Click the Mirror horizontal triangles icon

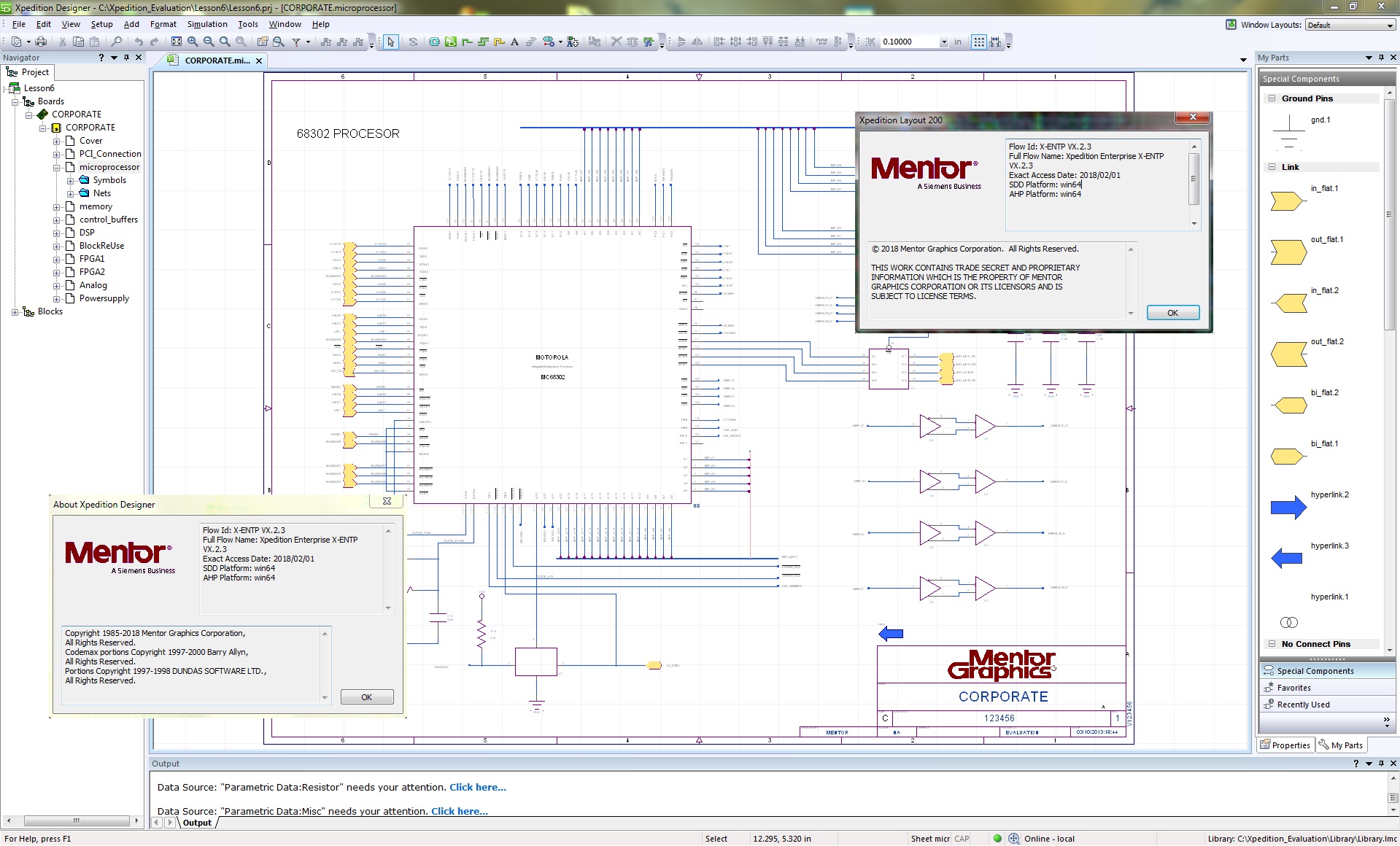[697, 42]
